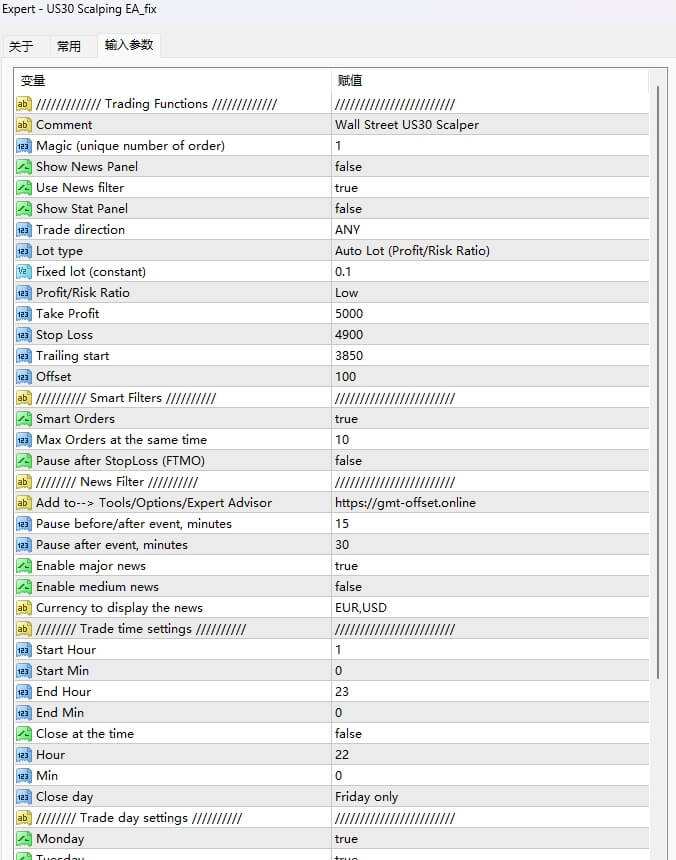The image size is (676, 860).
Task: Toggle Enable medium news false value
Action: click(x=348, y=587)
